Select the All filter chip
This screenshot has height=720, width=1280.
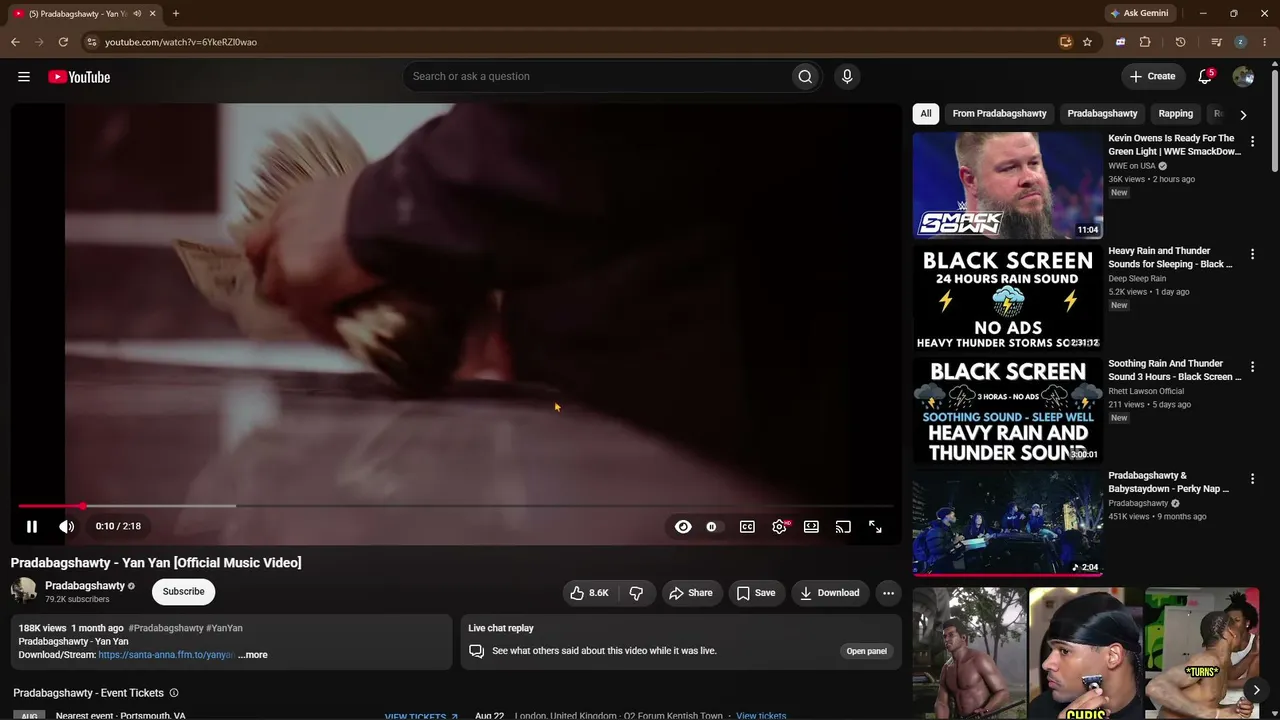pyautogui.click(x=926, y=114)
